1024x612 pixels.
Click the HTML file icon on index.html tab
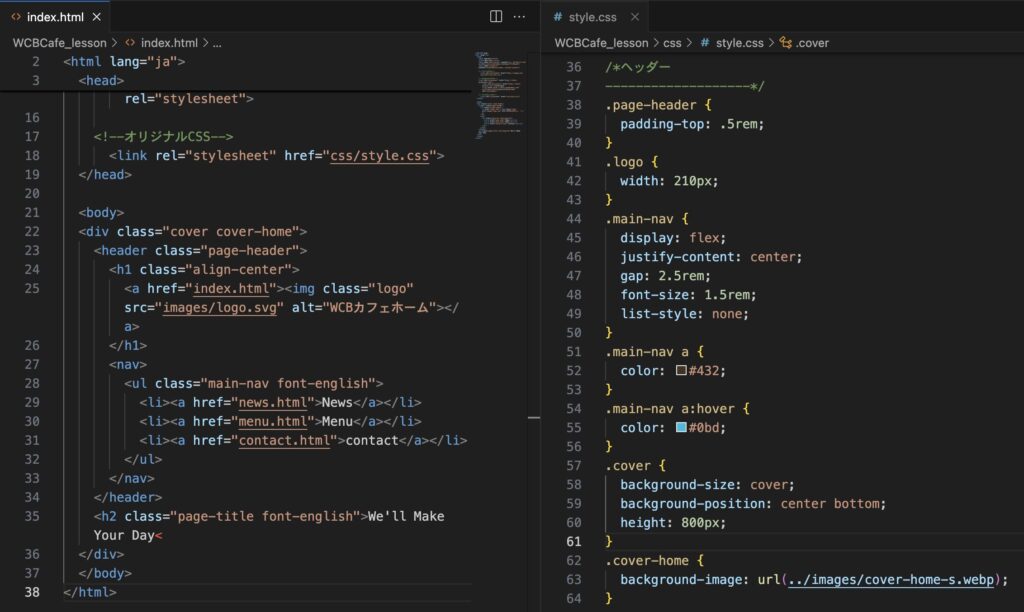tap(16, 17)
